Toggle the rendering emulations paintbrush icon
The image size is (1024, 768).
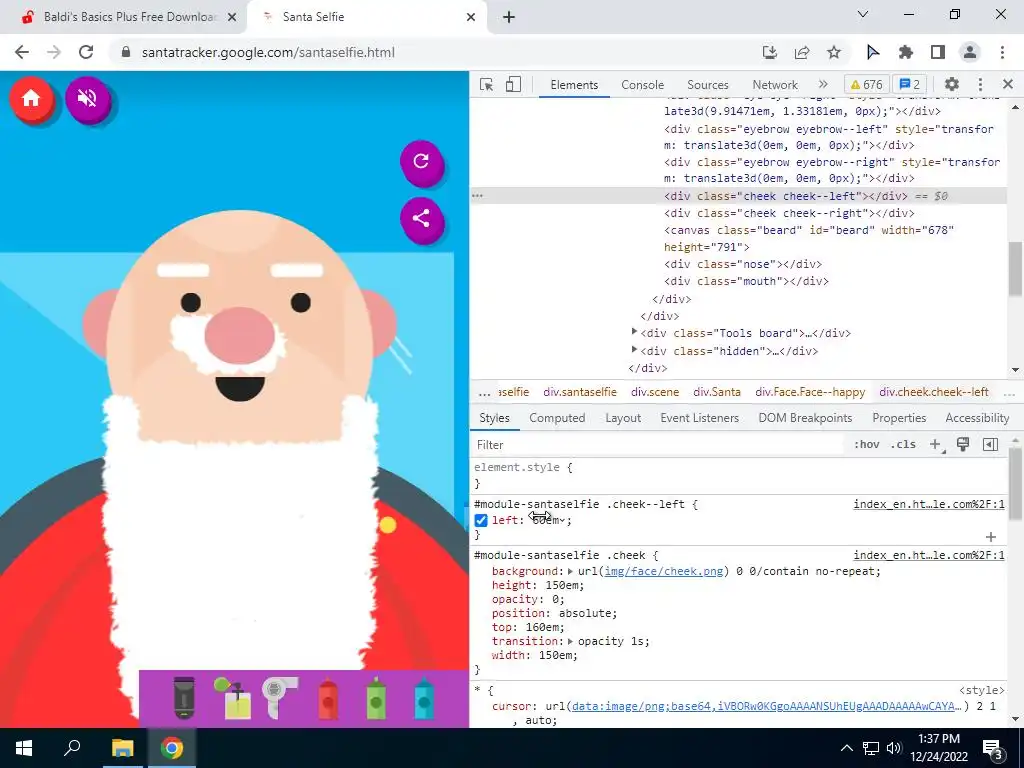click(x=963, y=444)
